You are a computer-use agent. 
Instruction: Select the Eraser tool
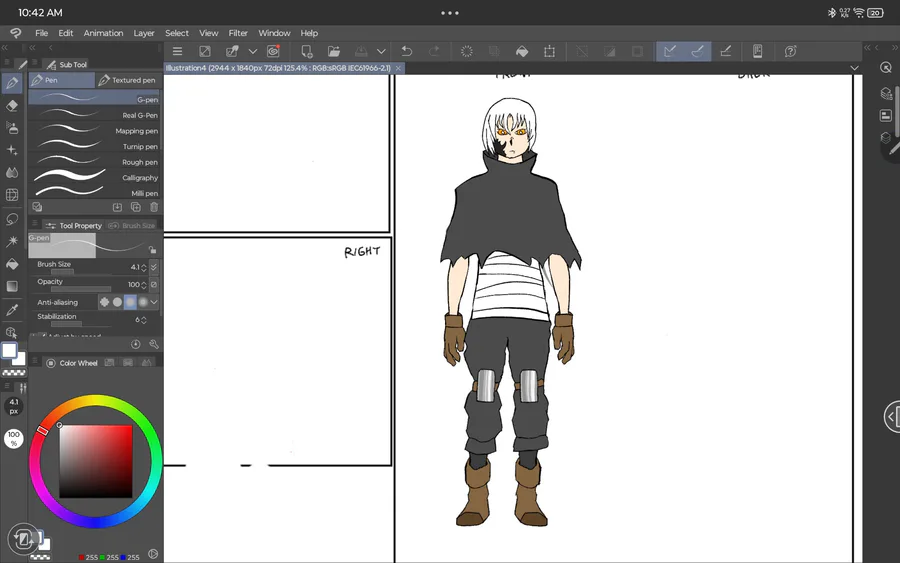click(x=12, y=106)
